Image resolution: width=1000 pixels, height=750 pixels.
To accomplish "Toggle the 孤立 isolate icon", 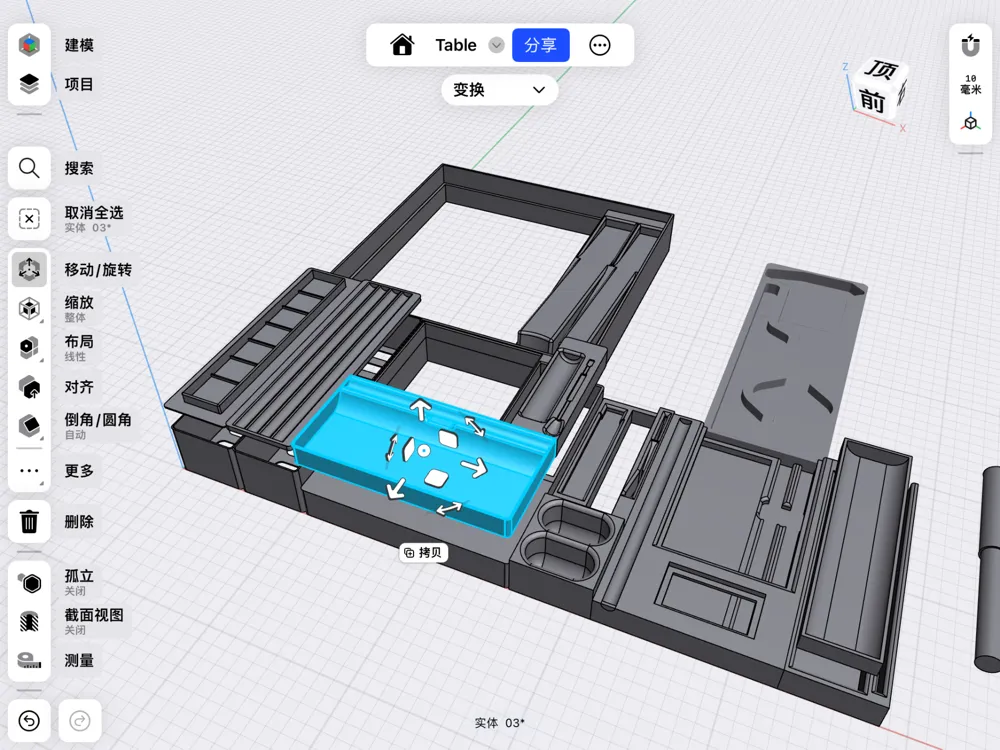I will point(29,582).
